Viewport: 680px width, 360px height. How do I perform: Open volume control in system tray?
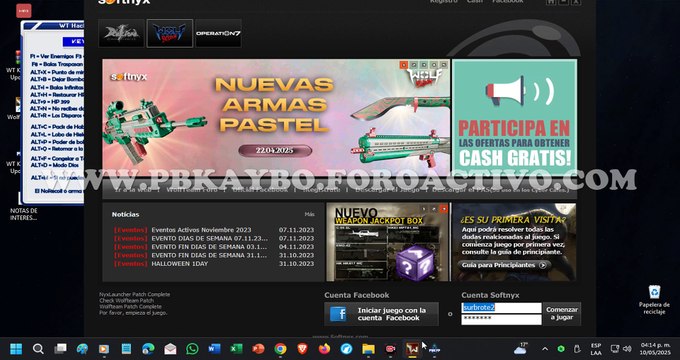(627, 349)
